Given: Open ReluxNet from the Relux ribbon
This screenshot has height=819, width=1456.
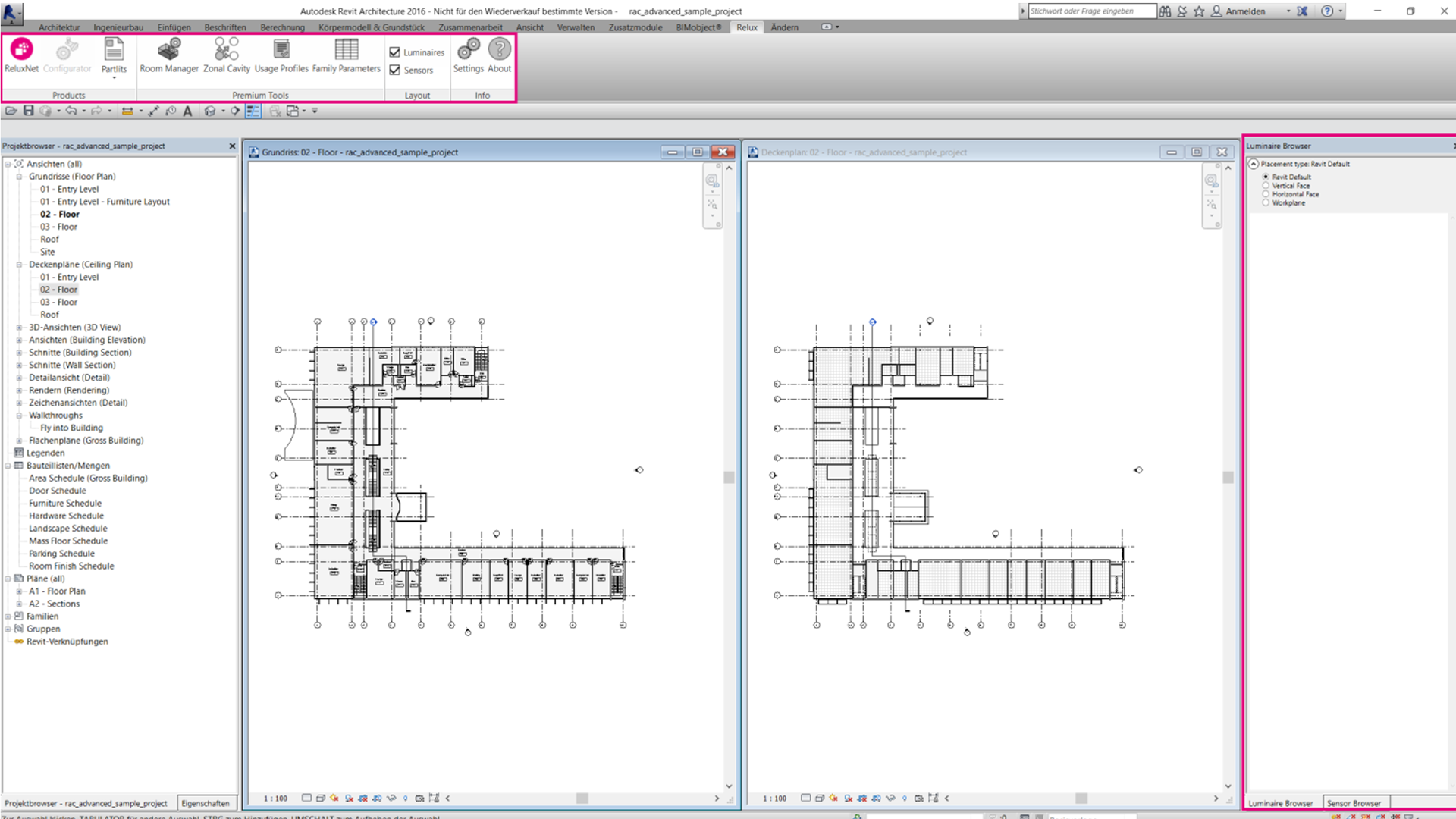Looking at the screenshot, I should [x=21, y=55].
